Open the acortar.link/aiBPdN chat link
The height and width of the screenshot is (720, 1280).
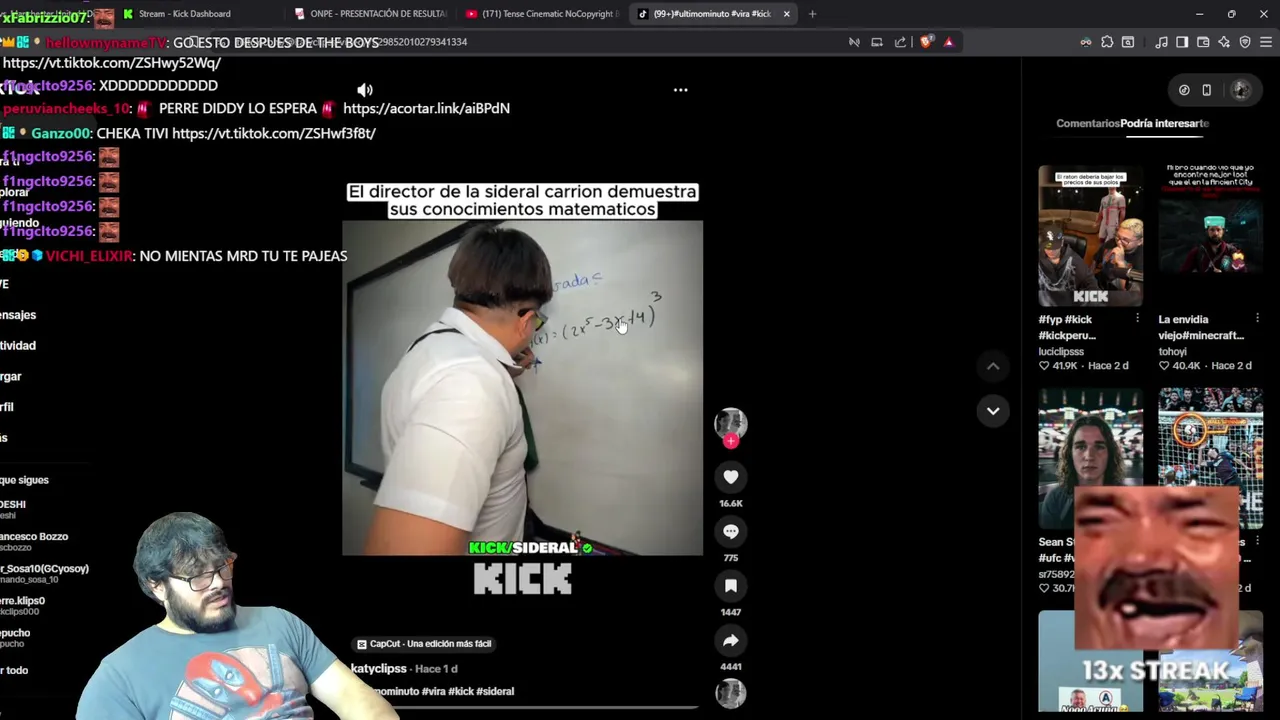426,108
